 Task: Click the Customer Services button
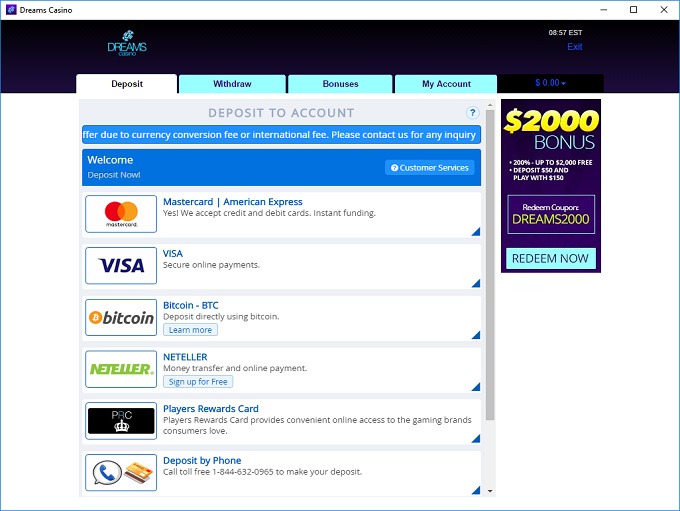tap(430, 168)
